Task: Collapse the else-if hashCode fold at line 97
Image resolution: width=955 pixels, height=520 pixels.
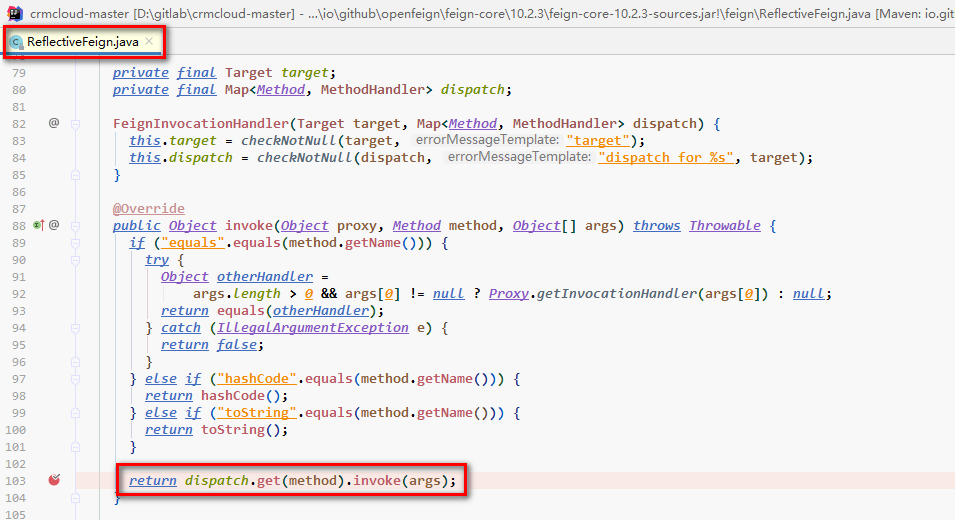Action: 76,379
